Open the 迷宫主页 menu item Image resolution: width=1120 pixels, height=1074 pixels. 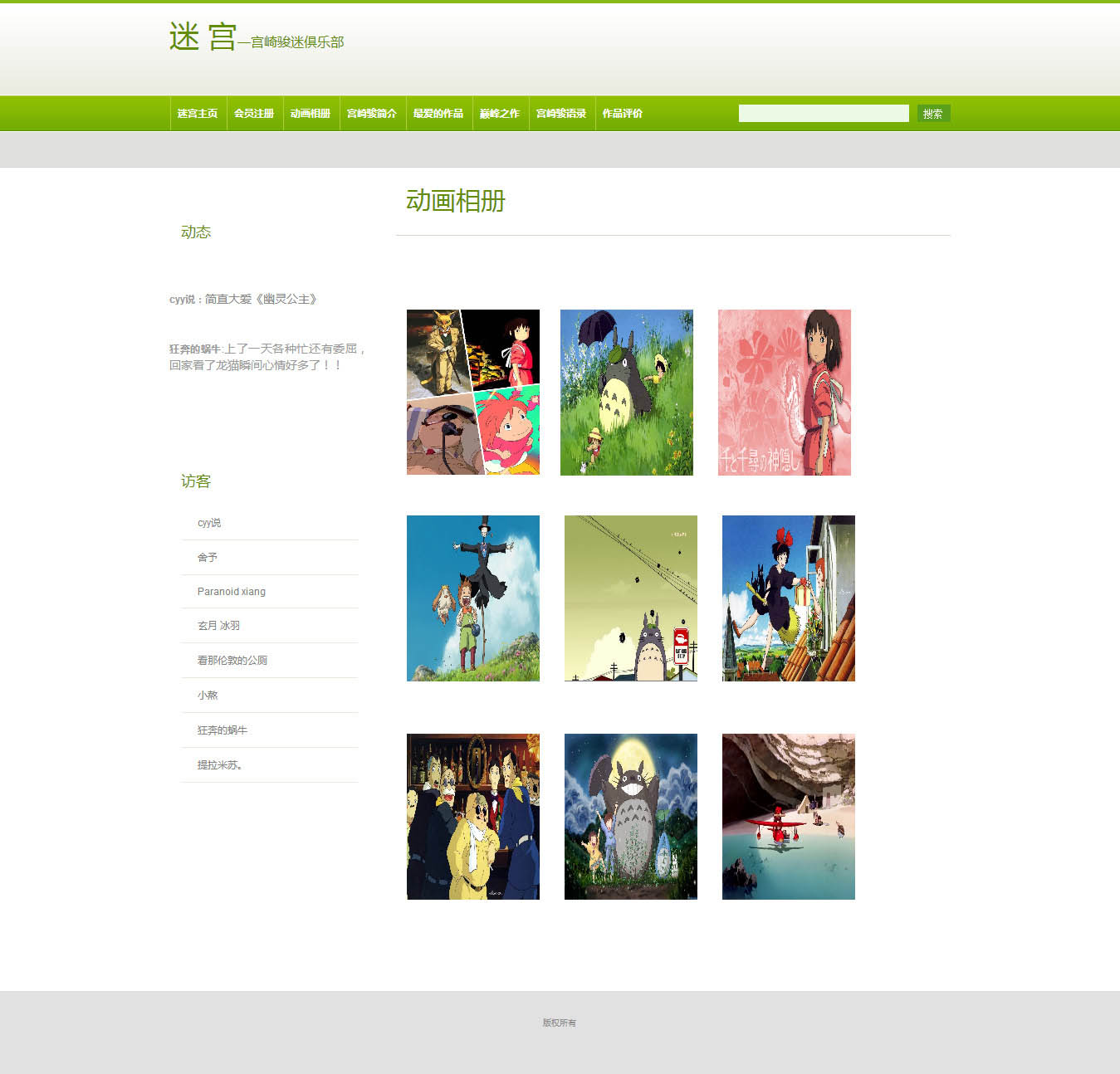pyautogui.click(x=198, y=114)
